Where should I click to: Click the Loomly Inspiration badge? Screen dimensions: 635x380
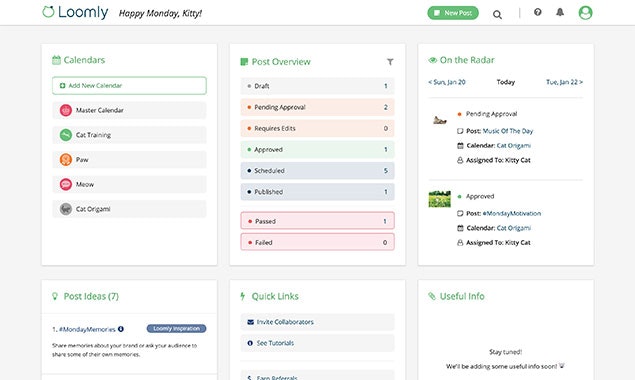point(177,329)
